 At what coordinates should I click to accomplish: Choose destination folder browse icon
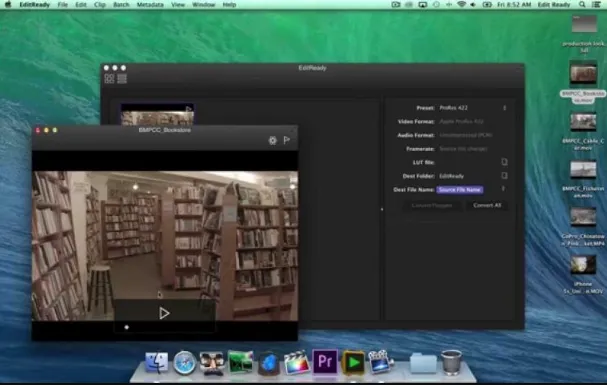[504, 176]
